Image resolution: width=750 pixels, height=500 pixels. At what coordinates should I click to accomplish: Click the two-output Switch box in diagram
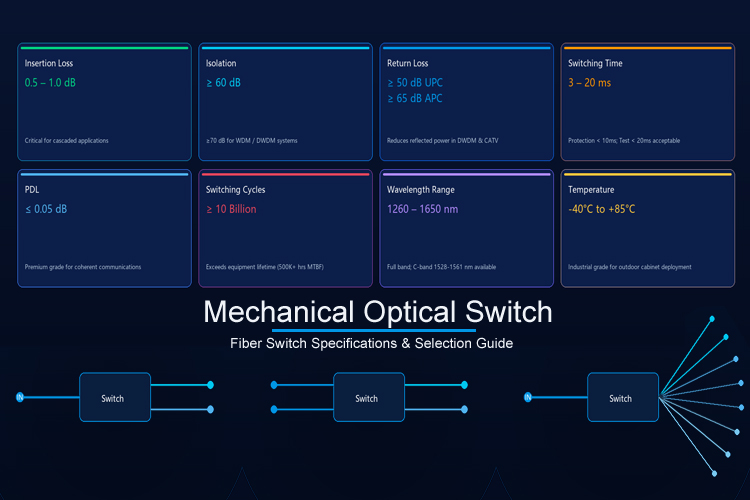[115, 397]
